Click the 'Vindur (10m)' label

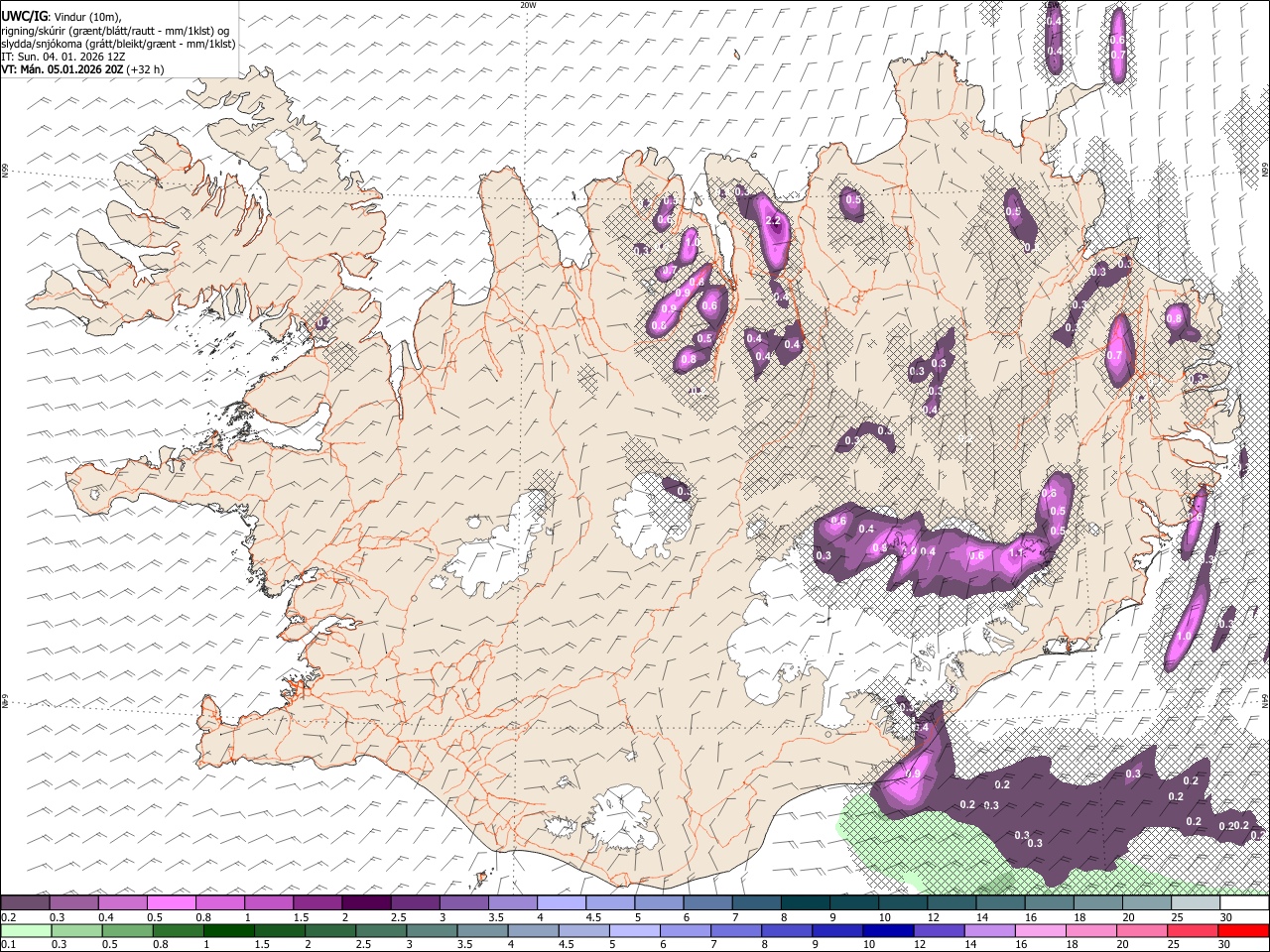87,17
